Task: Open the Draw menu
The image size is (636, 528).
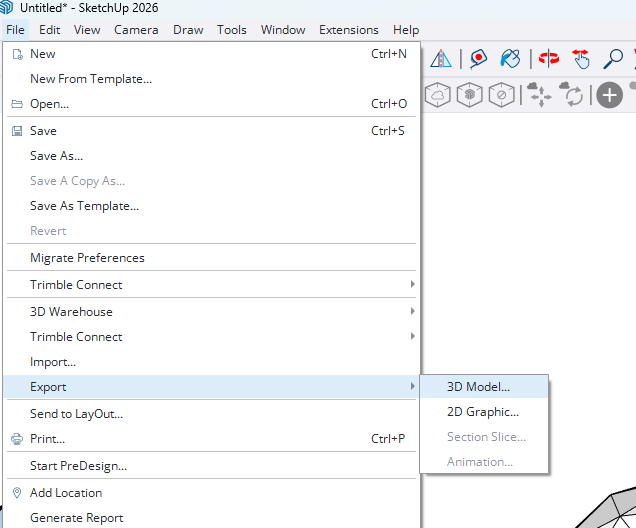Action: [x=188, y=30]
